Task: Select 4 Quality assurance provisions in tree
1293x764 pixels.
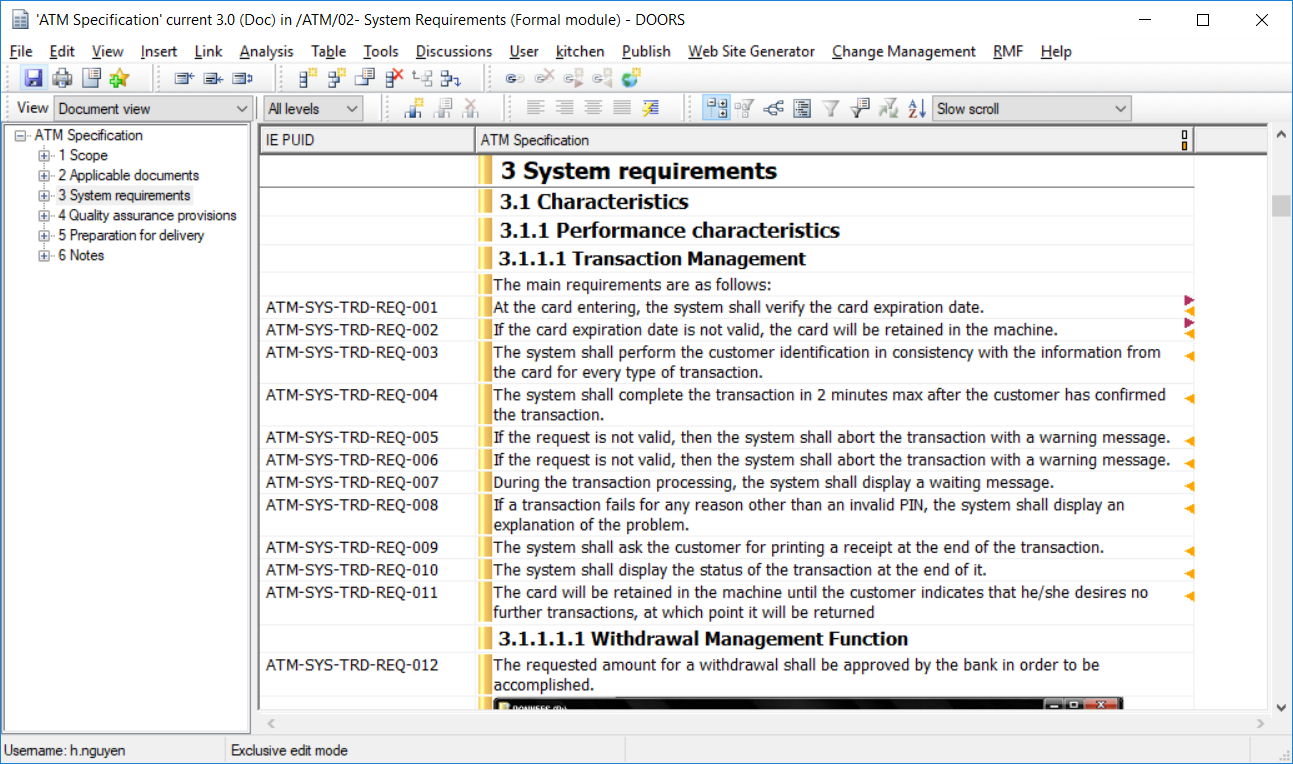Action: [147, 216]
